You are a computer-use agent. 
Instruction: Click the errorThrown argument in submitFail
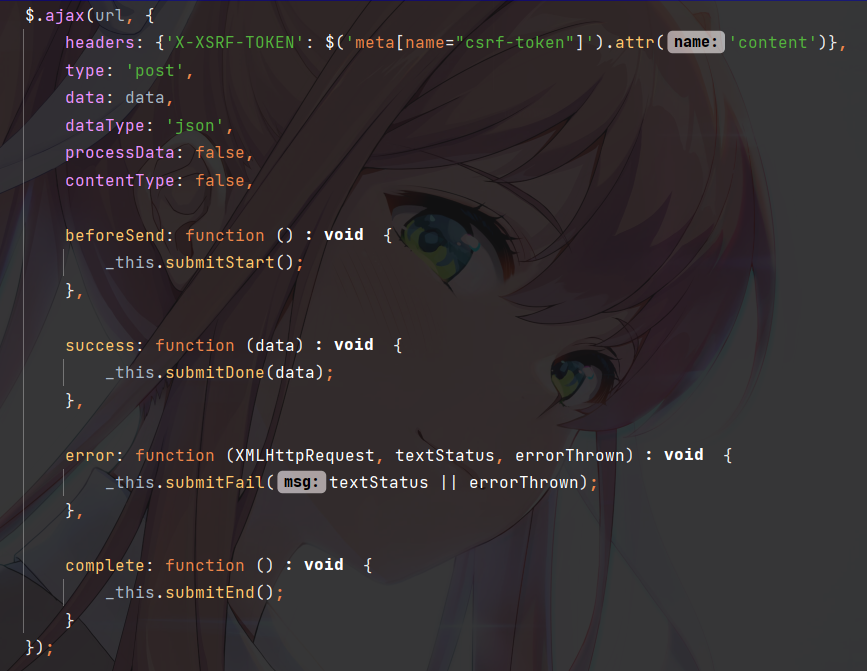click(x=523, y=483)
